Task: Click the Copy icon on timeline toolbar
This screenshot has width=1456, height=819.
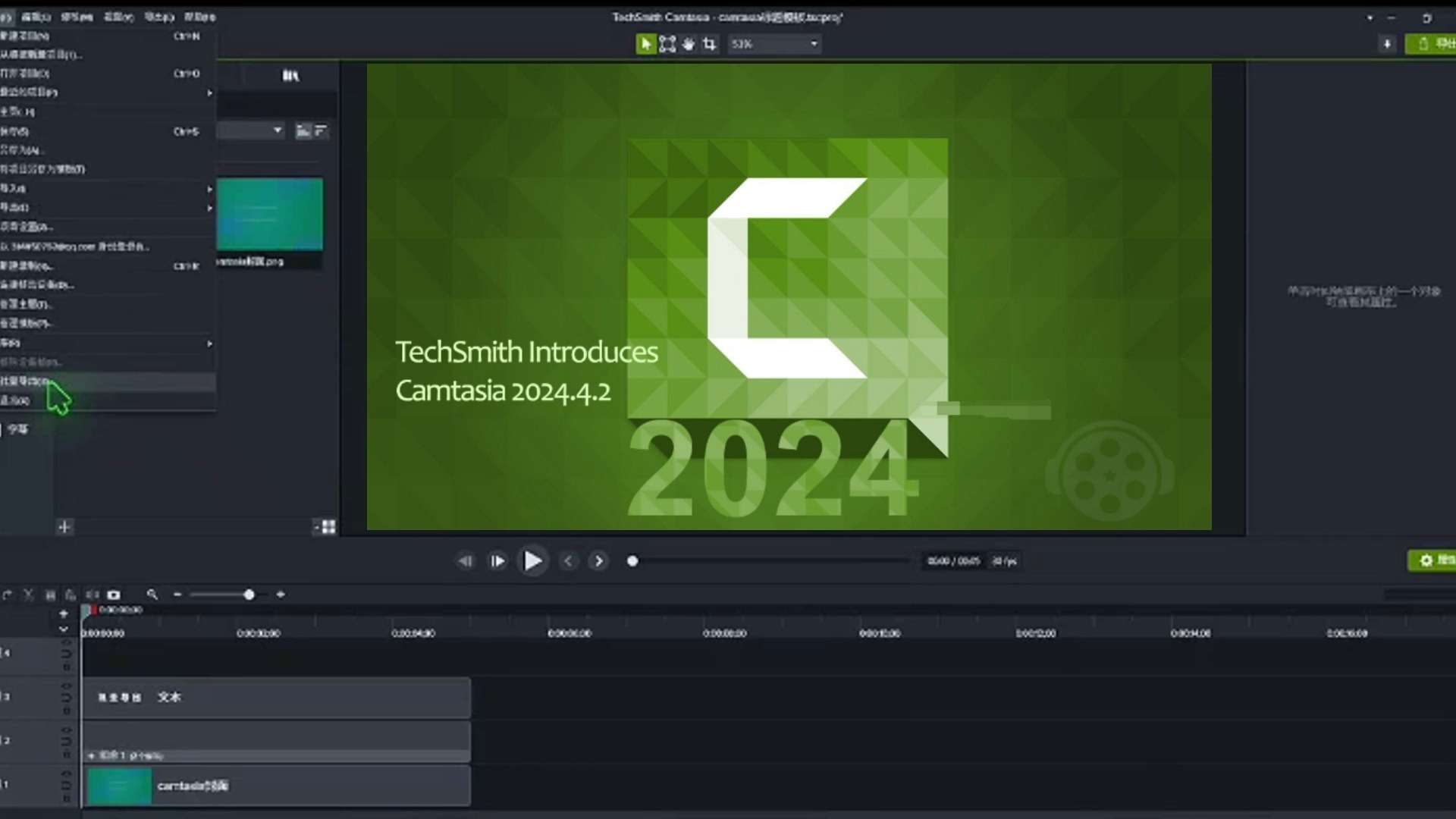Action: (50, 595)
